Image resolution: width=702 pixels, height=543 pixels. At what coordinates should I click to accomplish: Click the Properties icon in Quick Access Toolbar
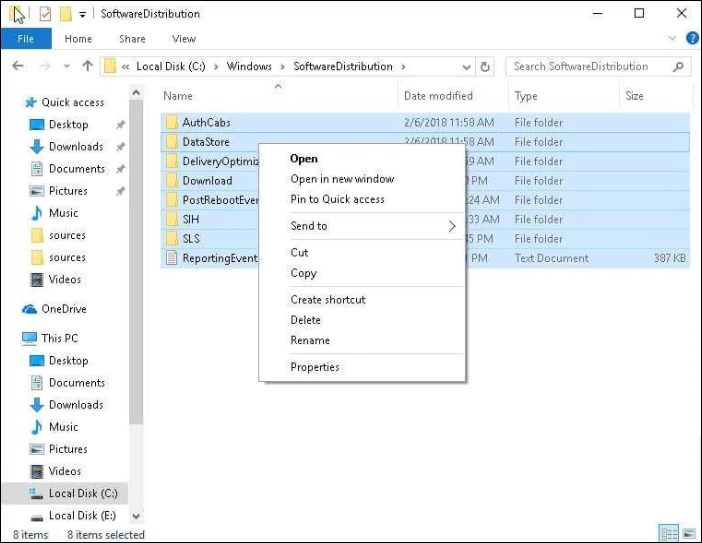pos(45,14)
